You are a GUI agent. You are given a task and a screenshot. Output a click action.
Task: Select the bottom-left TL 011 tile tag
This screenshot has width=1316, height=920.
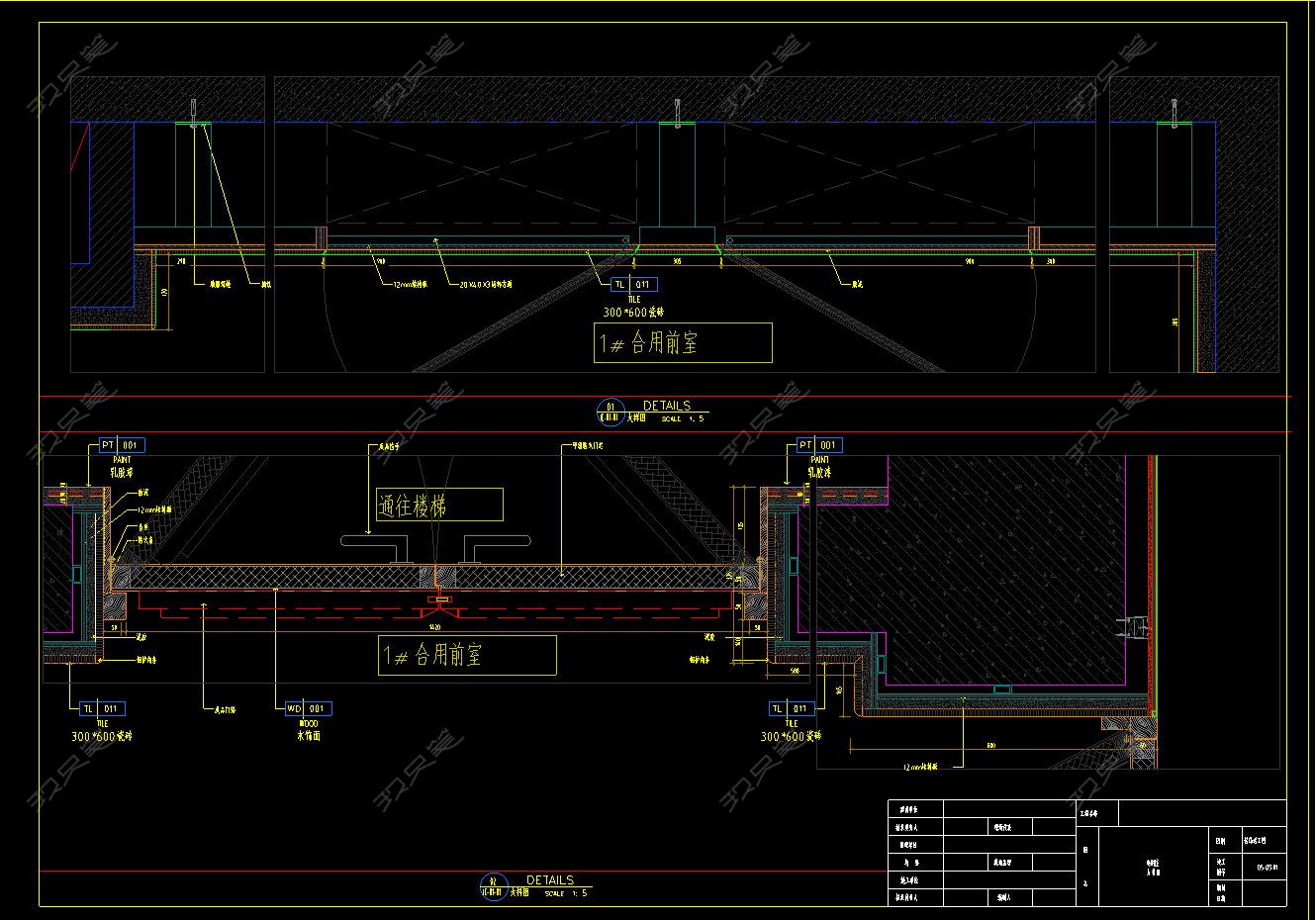pos(102,708)
